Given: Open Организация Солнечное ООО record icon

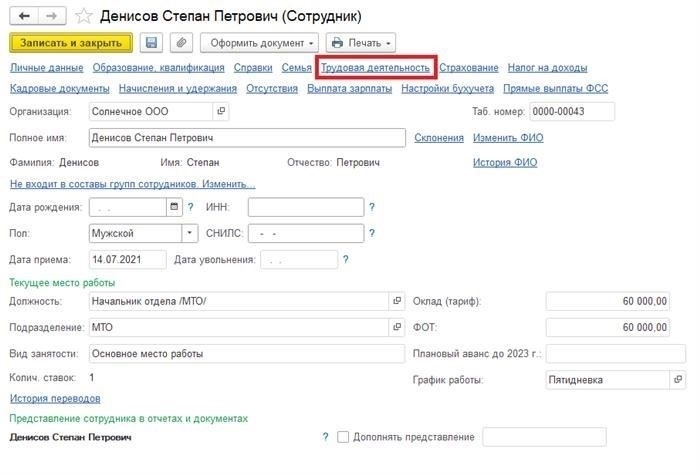Looking at the screenshot, I should (221, 111).
